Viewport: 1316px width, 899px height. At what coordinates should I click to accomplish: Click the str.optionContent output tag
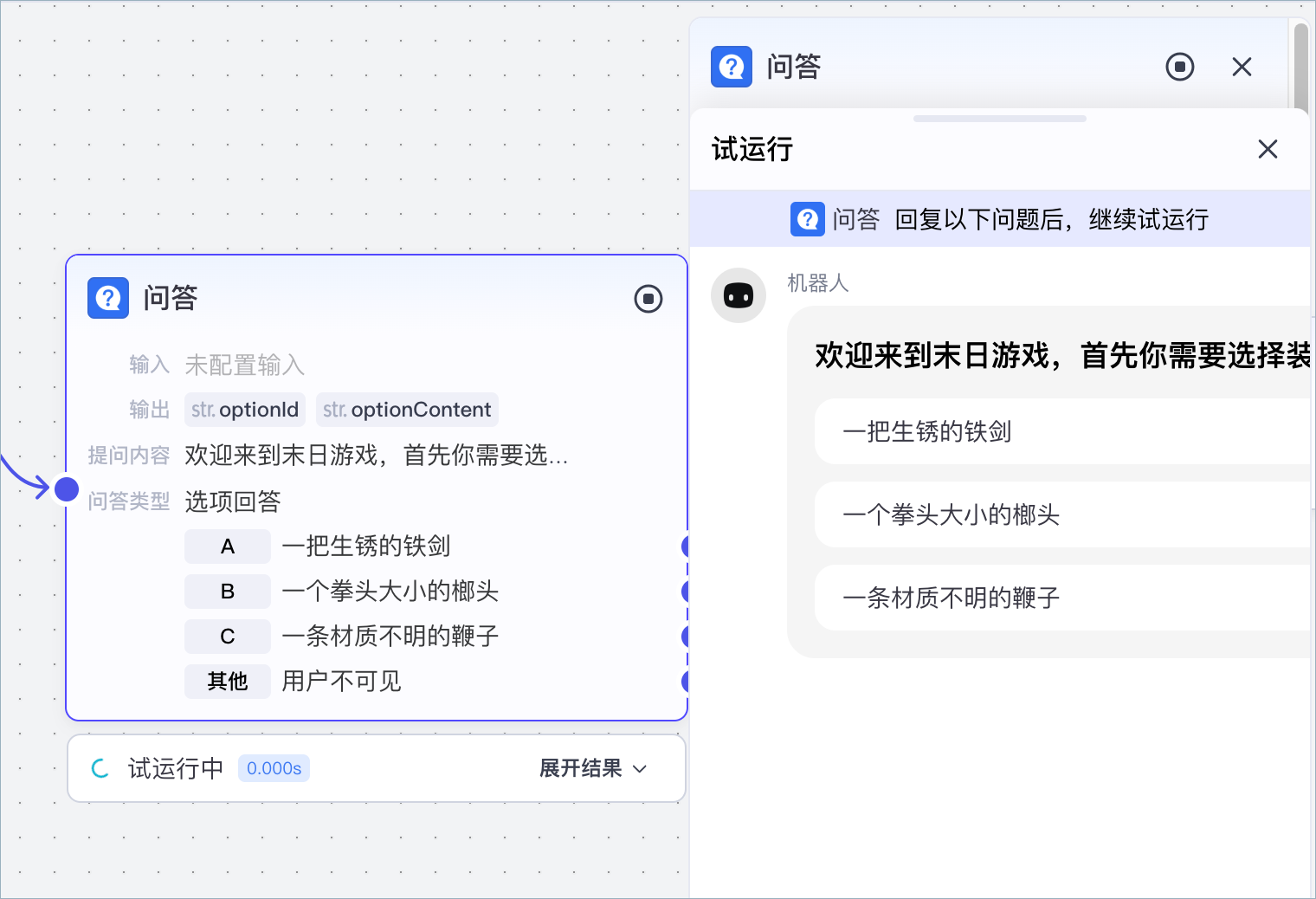407,410
